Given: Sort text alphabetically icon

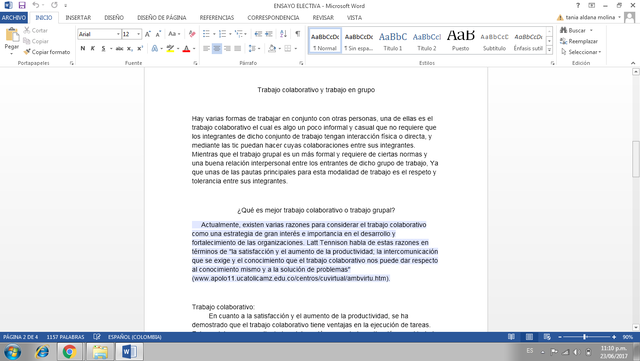Looking at the screenshot, I should click(x=283, y=34).
